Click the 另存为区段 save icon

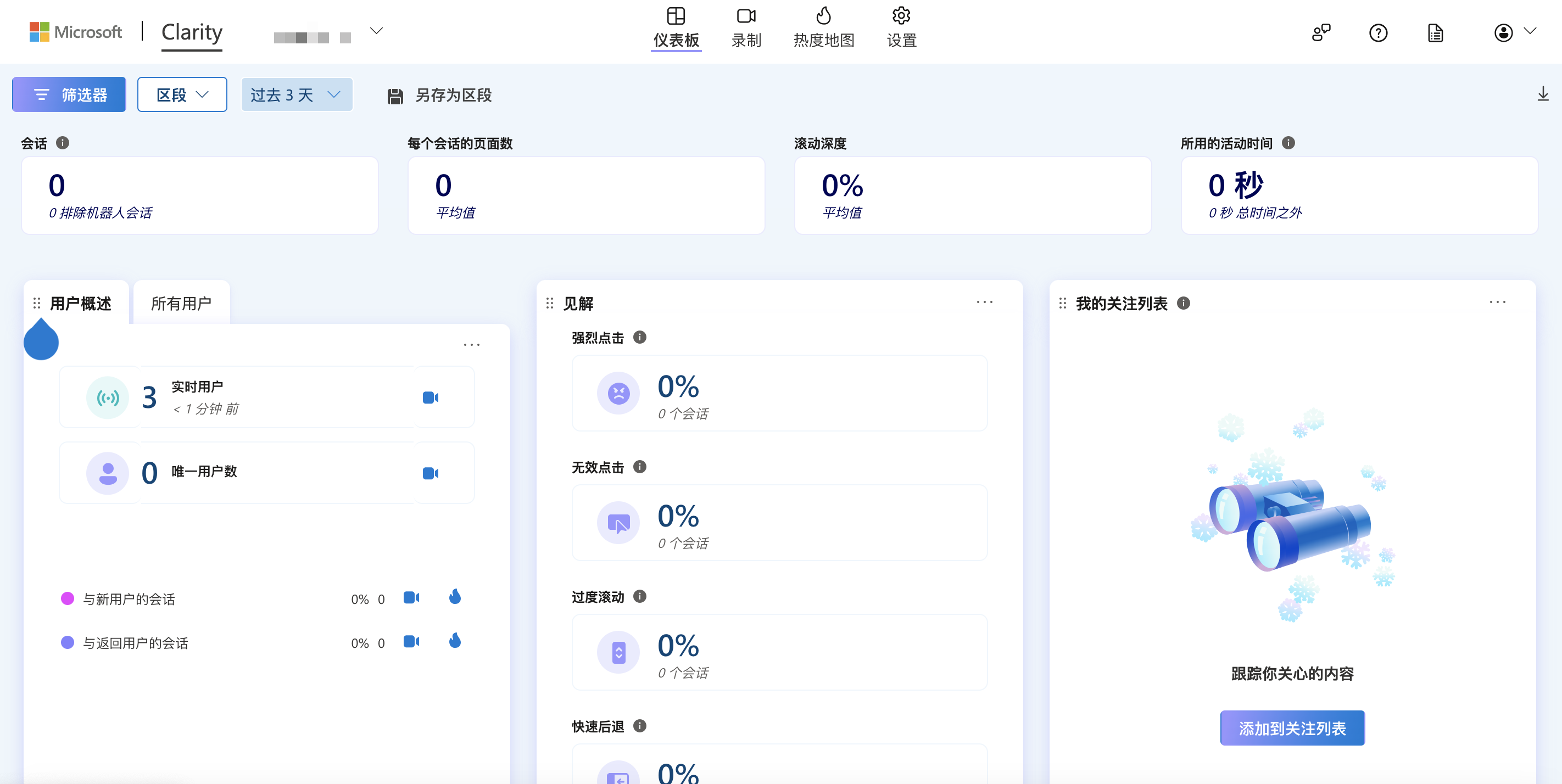395,94
